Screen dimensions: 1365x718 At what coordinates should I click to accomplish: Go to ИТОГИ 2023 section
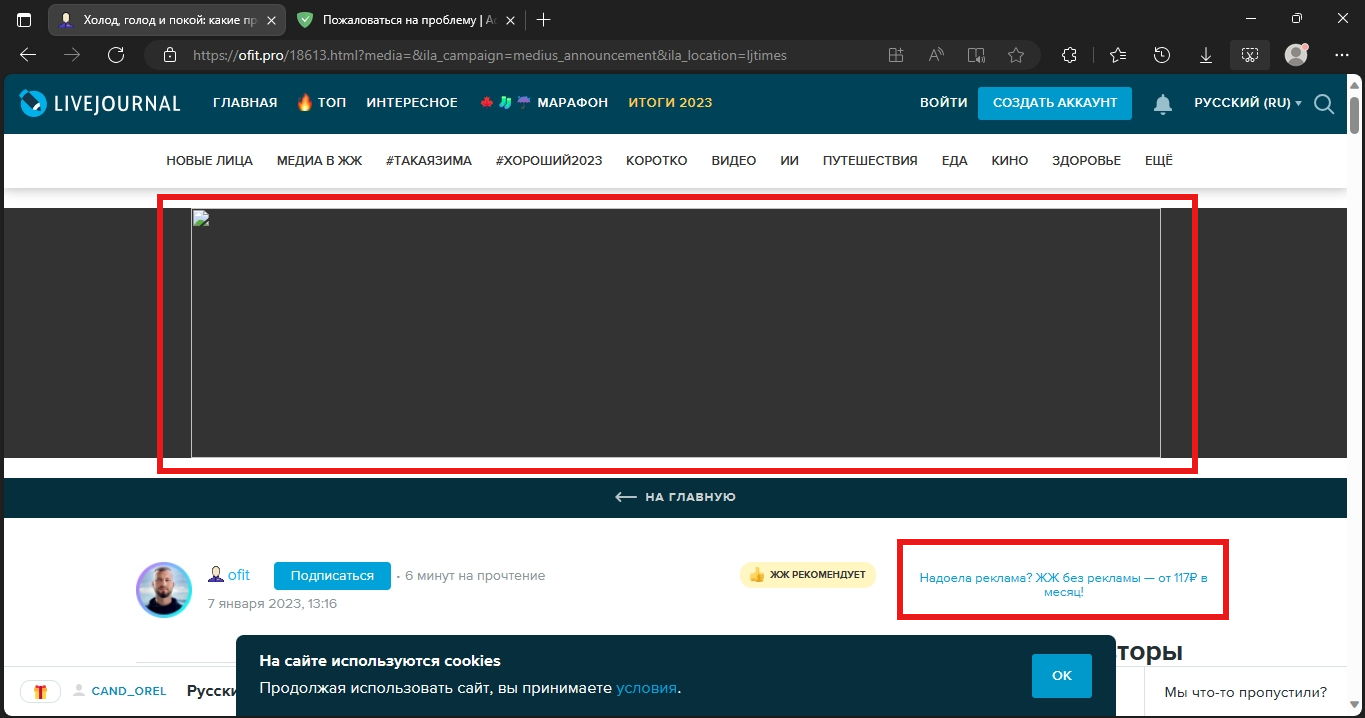(x=670, y=103)
